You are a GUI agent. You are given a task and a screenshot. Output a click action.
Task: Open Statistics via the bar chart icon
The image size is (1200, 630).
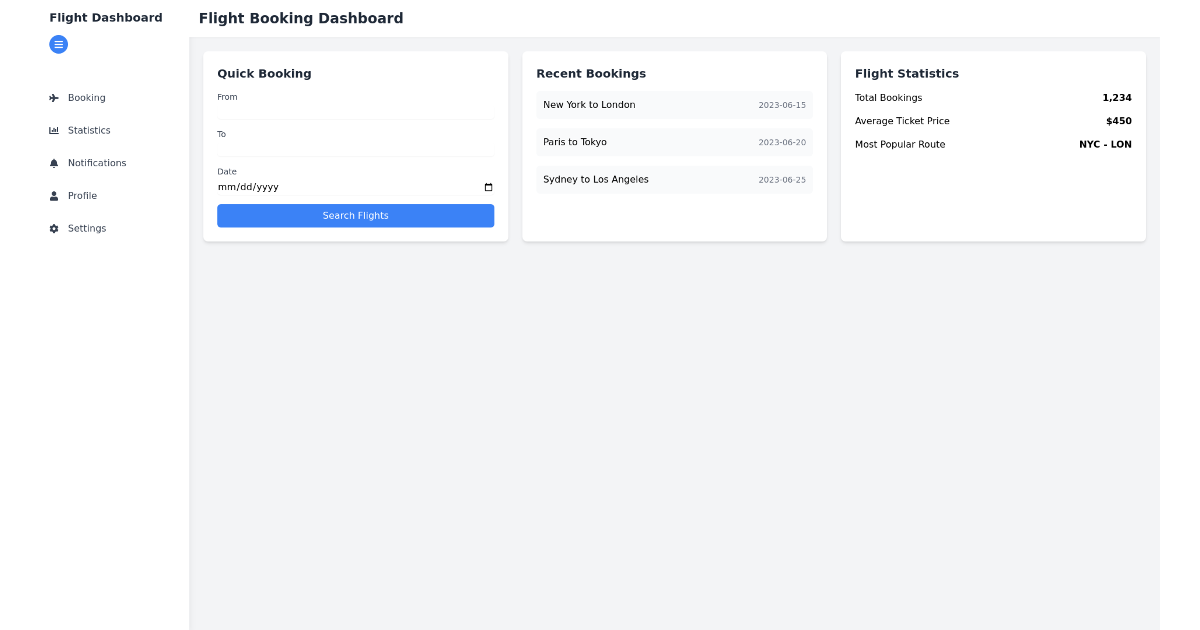point(52,130)
